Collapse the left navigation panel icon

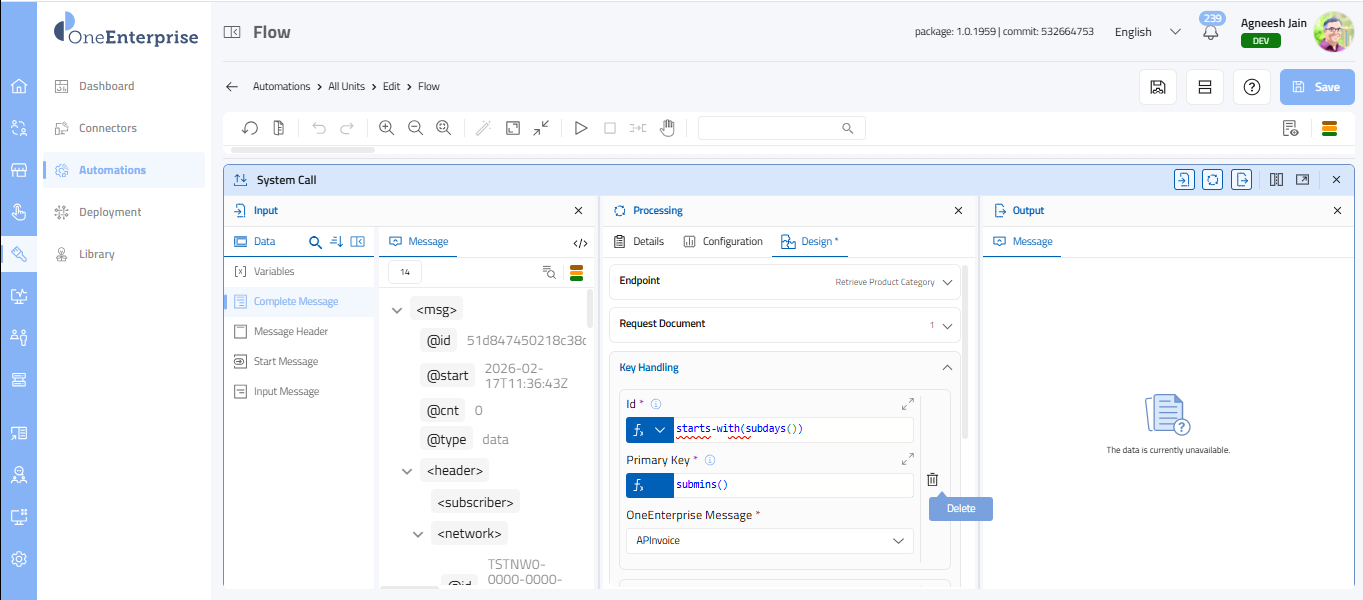(x=232, y=32)
